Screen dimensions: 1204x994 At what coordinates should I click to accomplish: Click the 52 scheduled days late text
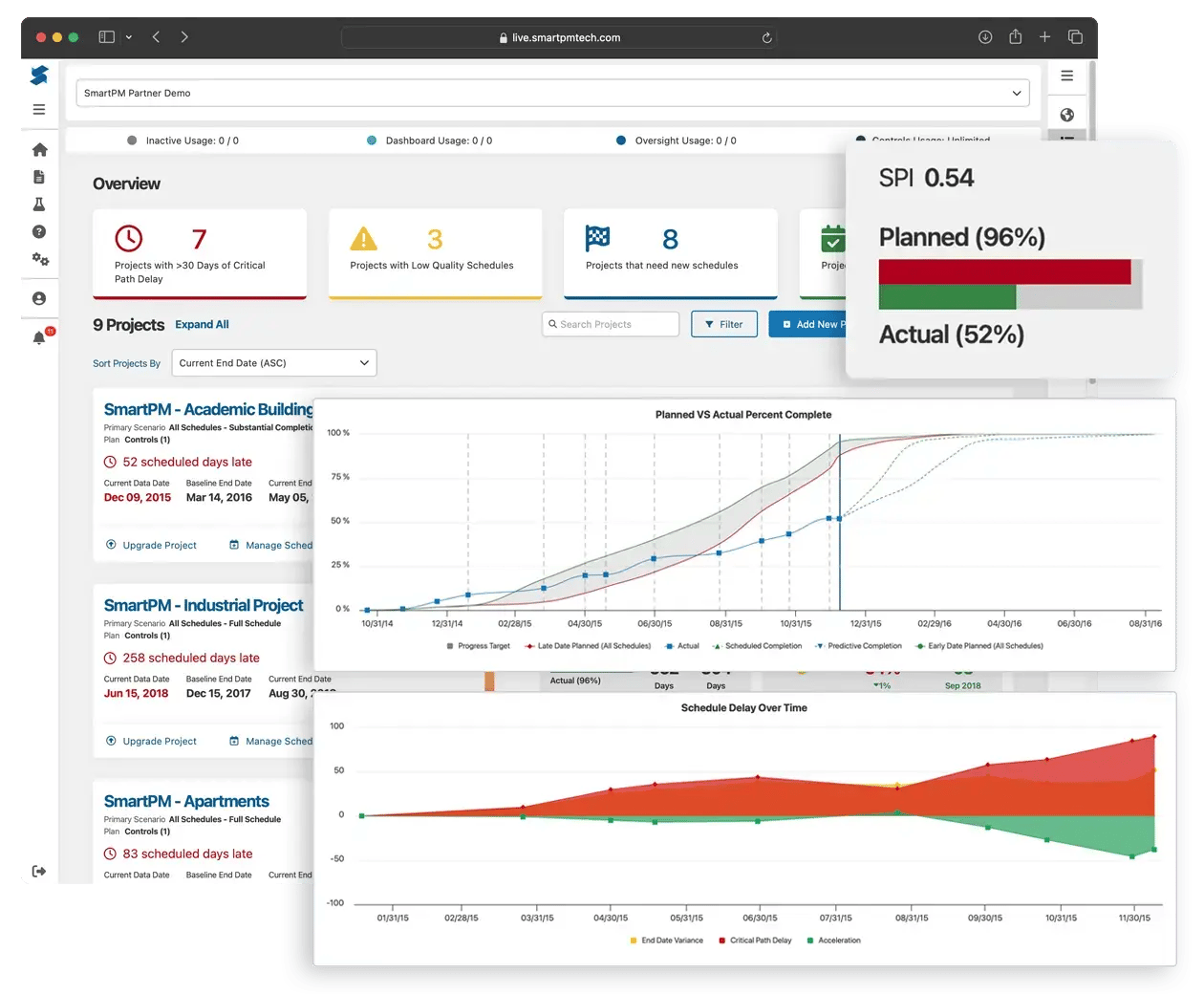[187, 462]
